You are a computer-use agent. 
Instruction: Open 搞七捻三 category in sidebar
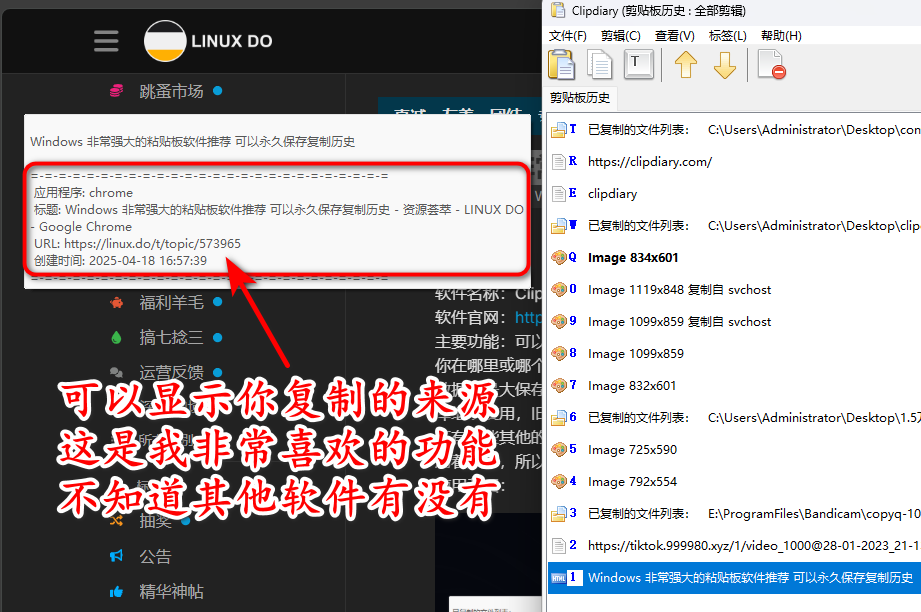(171, 338)
